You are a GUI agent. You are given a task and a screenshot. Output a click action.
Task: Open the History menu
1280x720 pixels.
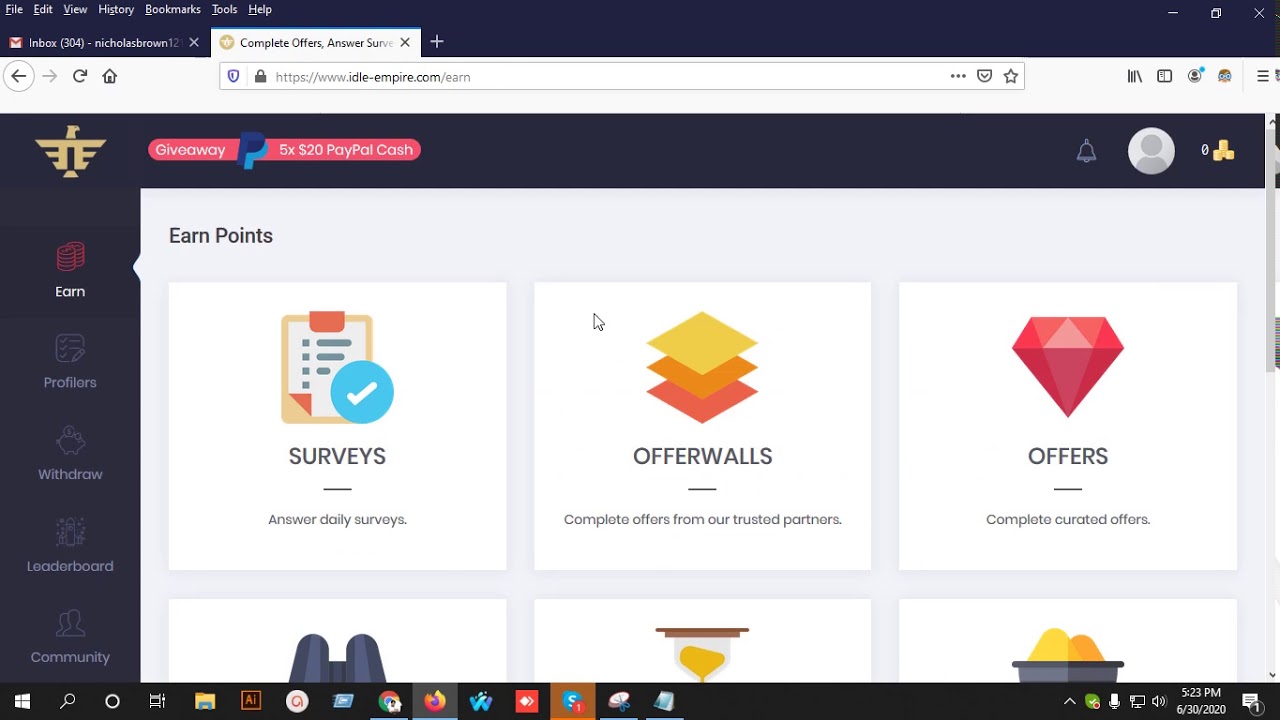coord(116,9)
